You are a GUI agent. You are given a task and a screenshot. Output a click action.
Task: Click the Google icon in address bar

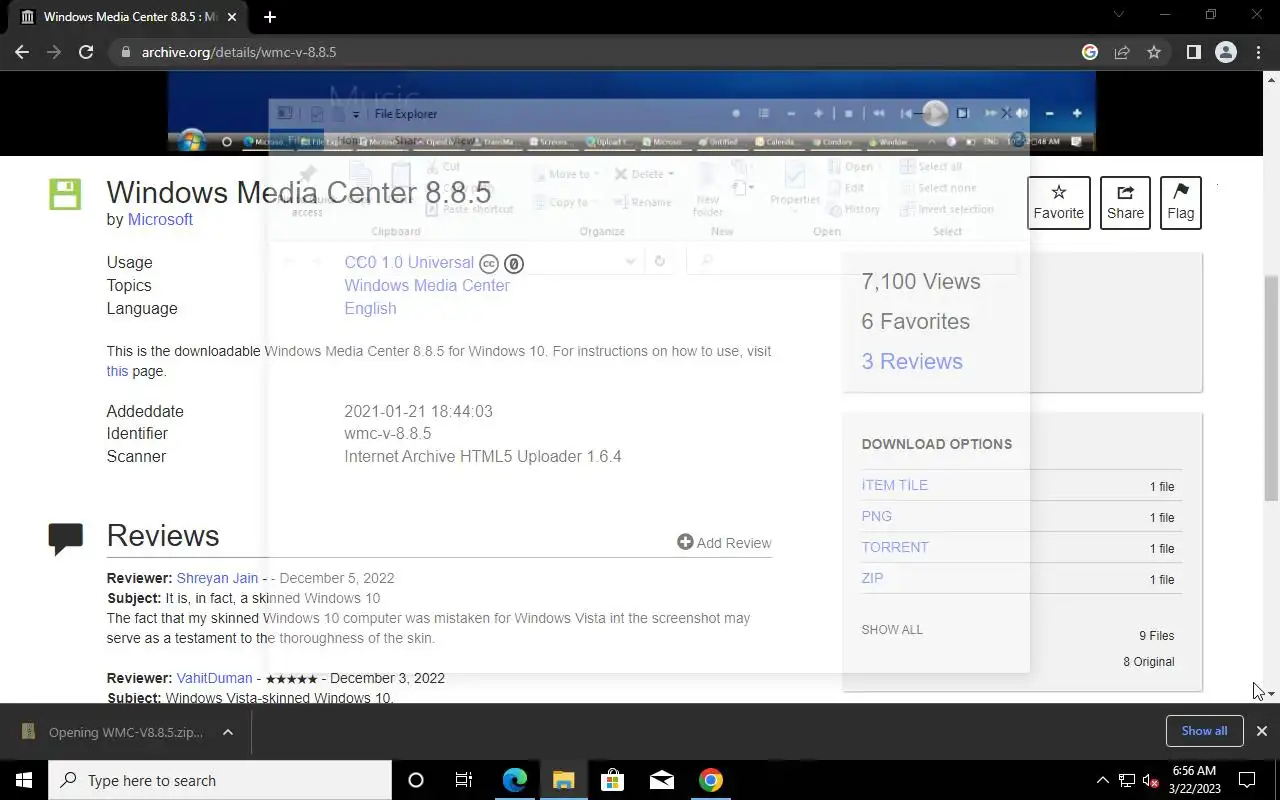[1090, 52]
